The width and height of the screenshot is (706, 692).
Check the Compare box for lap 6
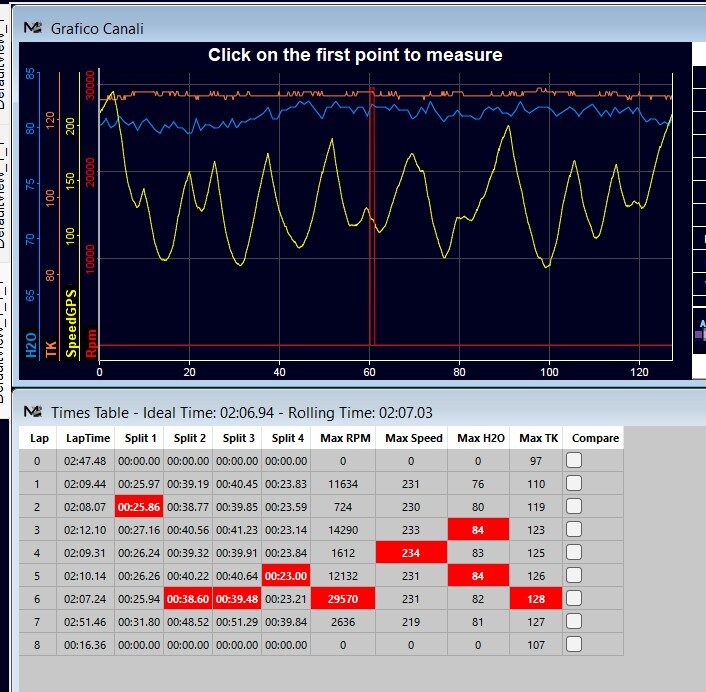point(574,598)
